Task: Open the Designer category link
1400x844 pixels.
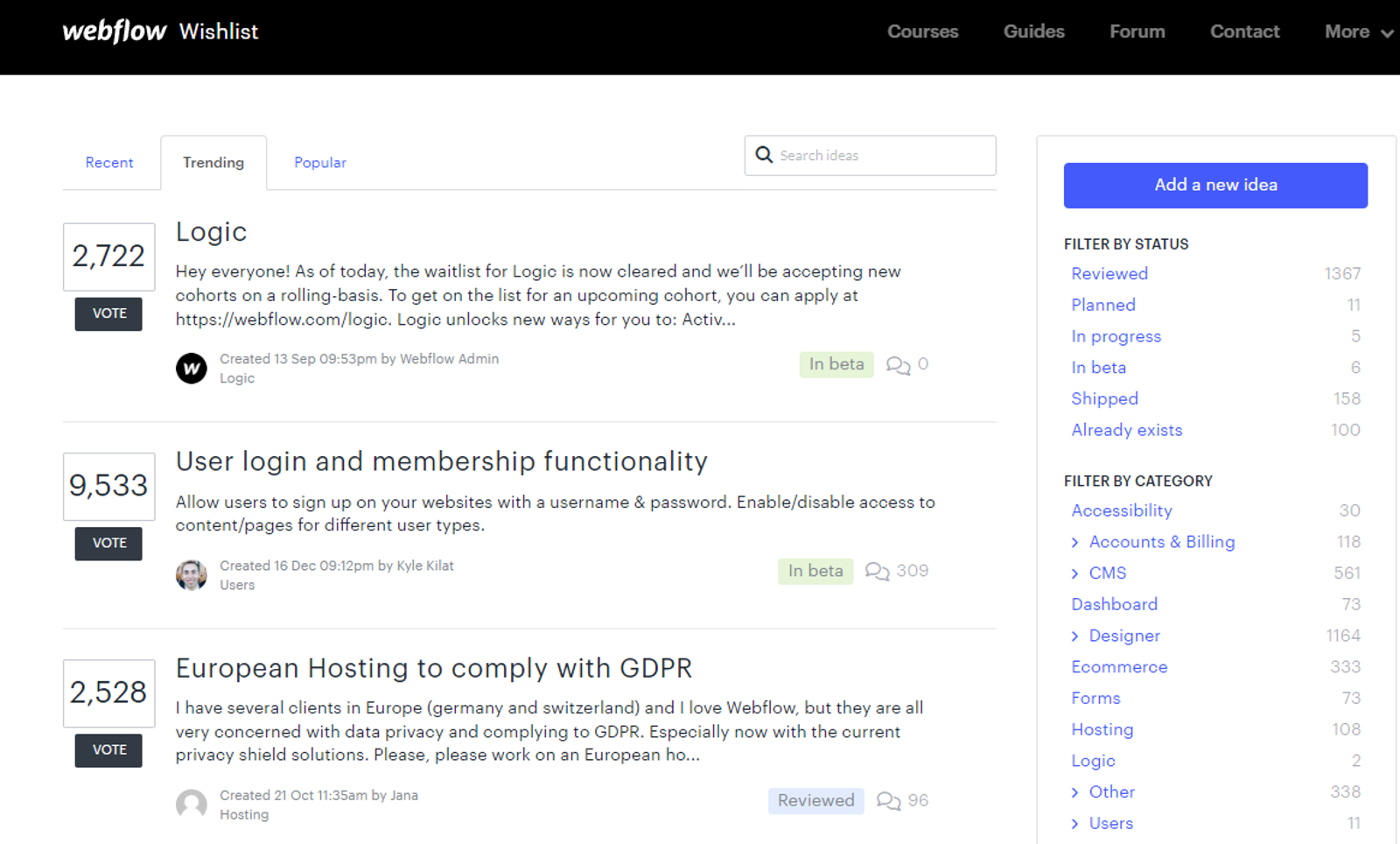Action: pos(1124,637)
